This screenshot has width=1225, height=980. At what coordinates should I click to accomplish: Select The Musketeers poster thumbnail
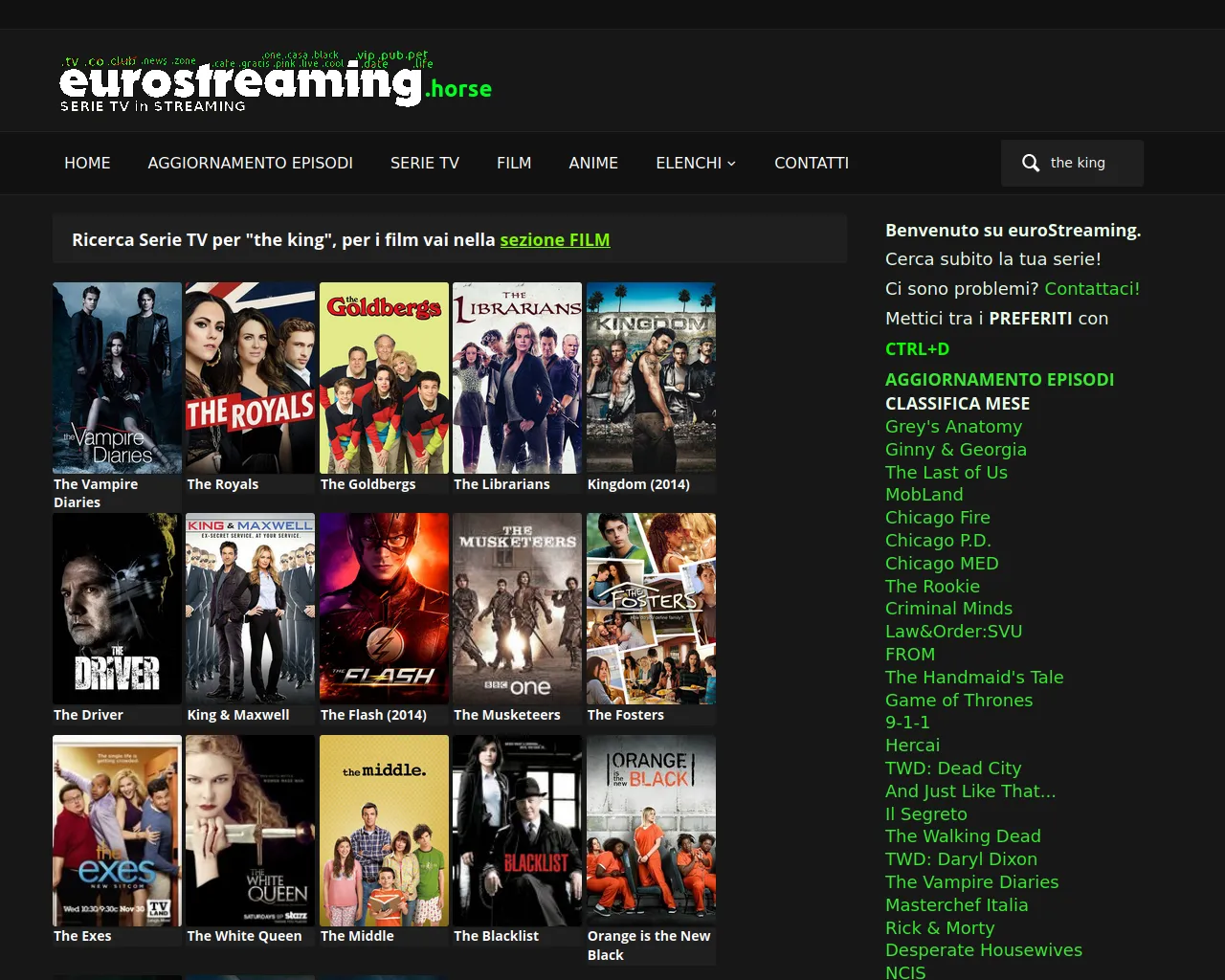tap(517, 608)
